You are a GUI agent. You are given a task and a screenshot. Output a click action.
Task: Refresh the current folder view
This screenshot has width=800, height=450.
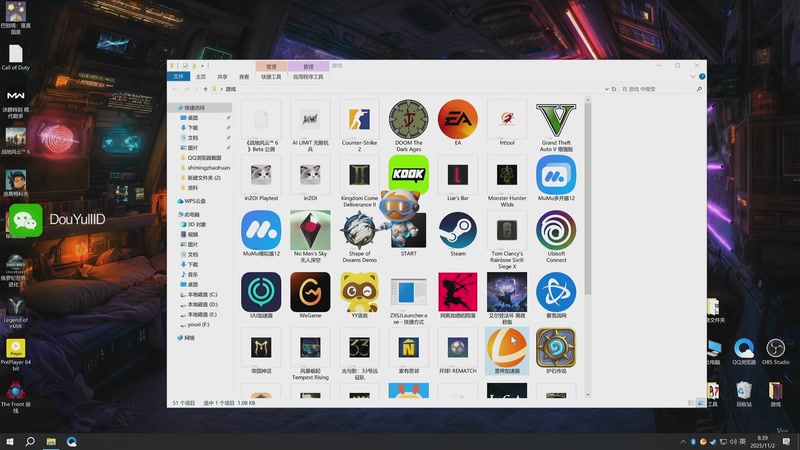pos(614,89)
